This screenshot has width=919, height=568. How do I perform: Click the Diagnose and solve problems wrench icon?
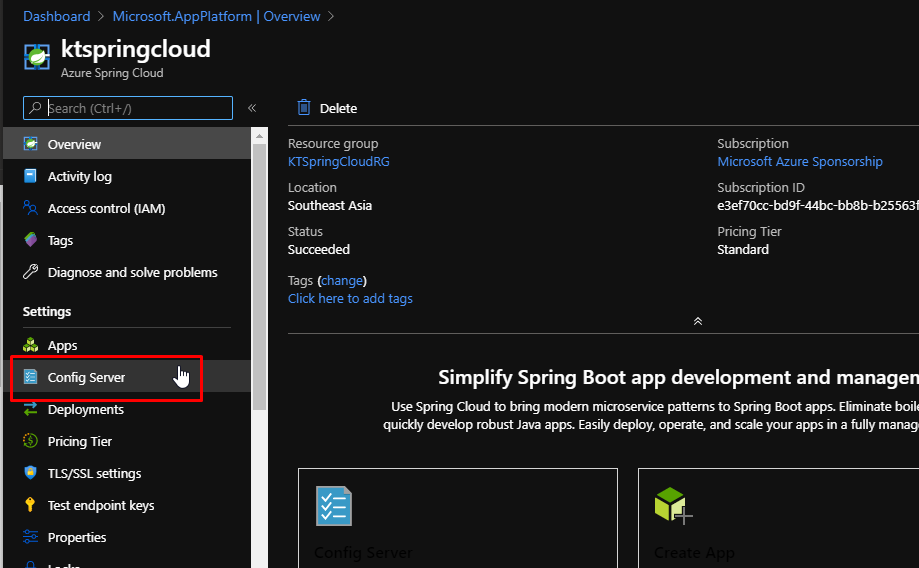pyautogui.click(x=31, y=273)
